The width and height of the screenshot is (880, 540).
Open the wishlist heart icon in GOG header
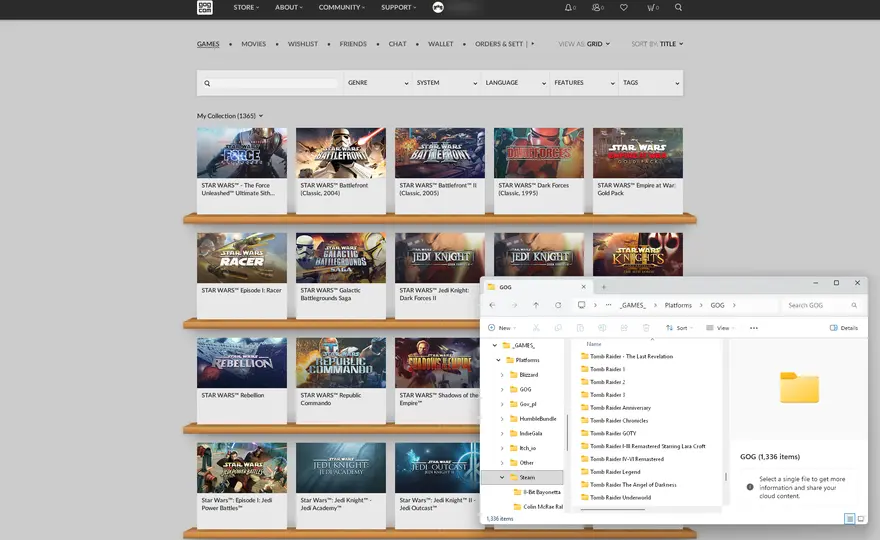(624, 7)
